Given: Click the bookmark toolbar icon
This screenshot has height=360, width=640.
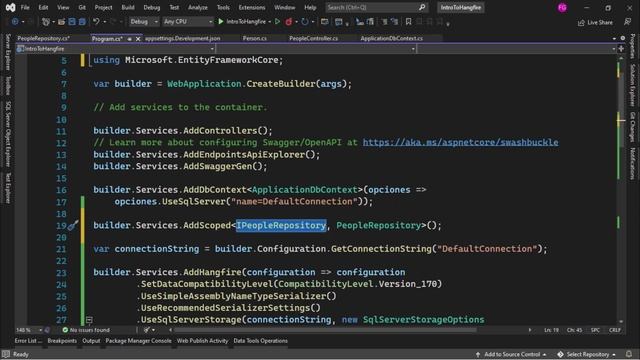Looking at the screenshot, I should [408, 22].
